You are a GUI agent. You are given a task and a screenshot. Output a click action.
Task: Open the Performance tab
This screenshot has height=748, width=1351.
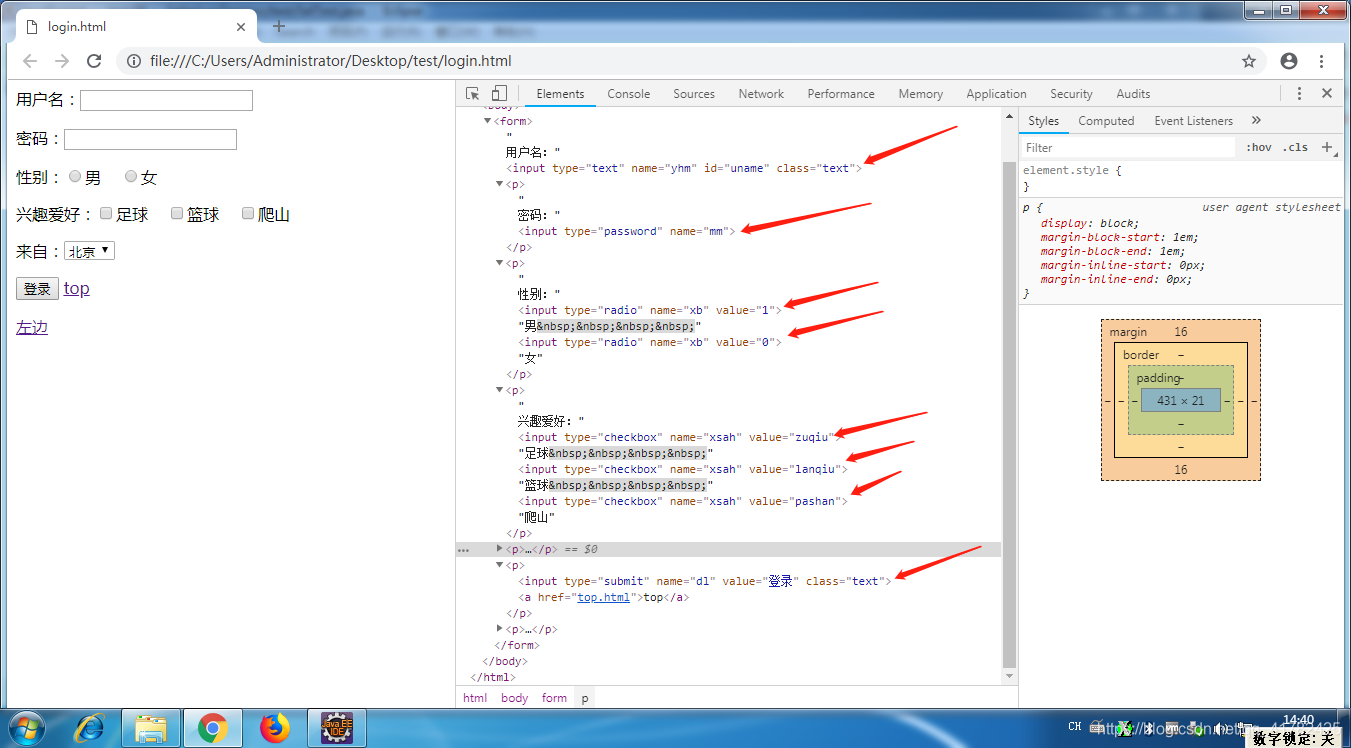pos(841,93)
